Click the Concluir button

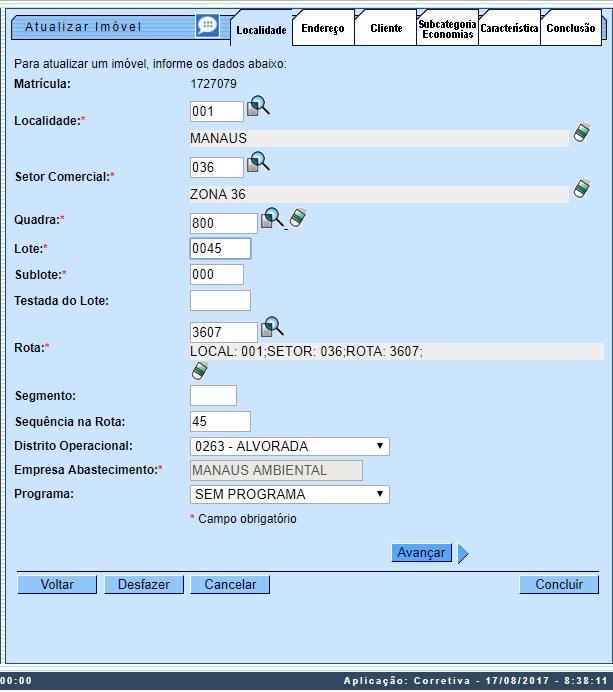coord(558,584)
